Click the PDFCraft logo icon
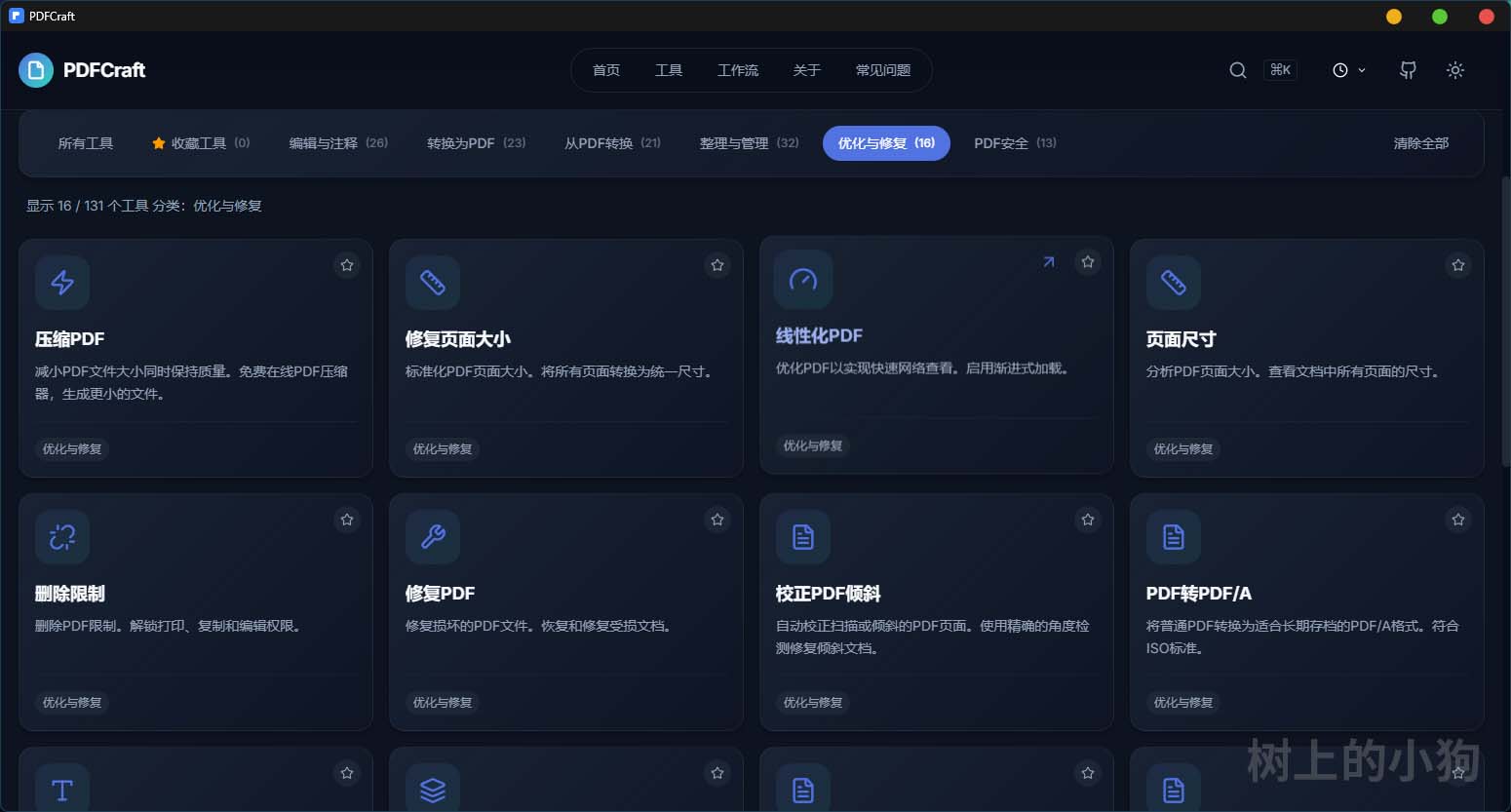This screenshot has width=1511, height=812. pyautogui.click(x=36, y=70)
